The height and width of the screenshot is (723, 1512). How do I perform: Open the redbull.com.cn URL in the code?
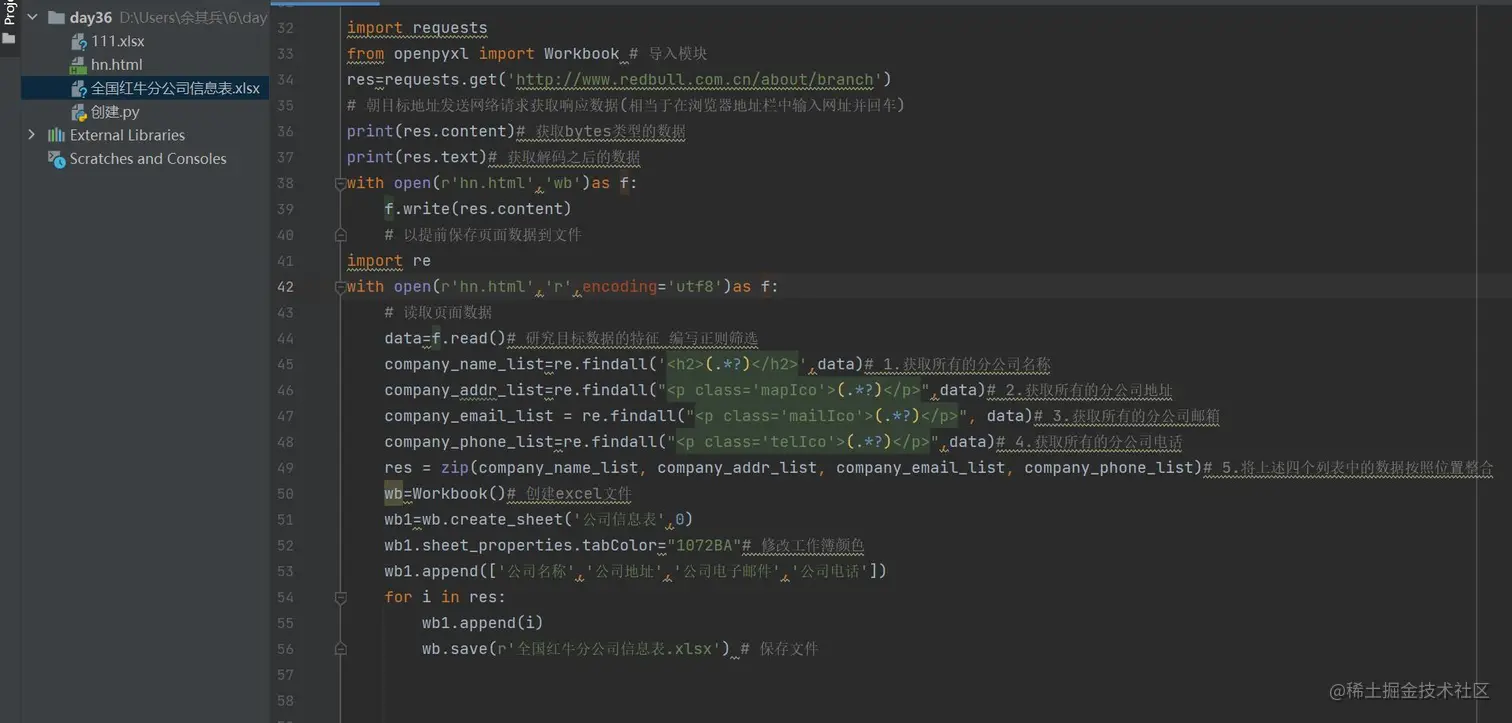click(x=695, y=80)
